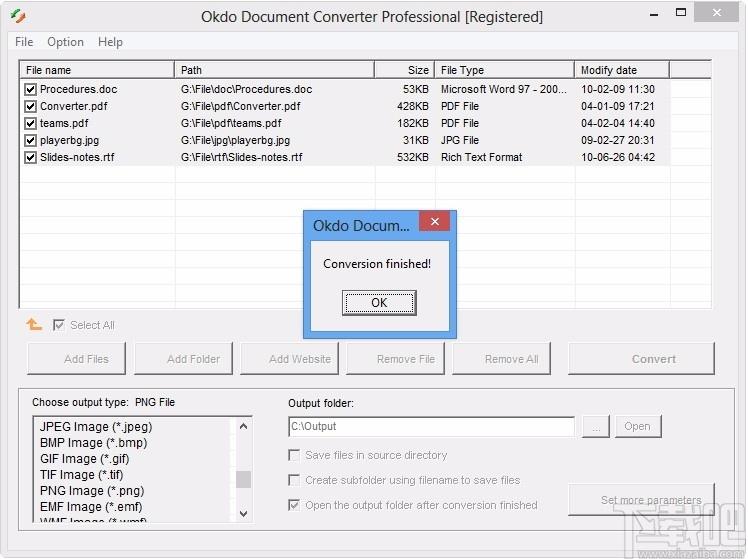
Task: Select the teams.pdf file name
Action: tap(64, 124)
